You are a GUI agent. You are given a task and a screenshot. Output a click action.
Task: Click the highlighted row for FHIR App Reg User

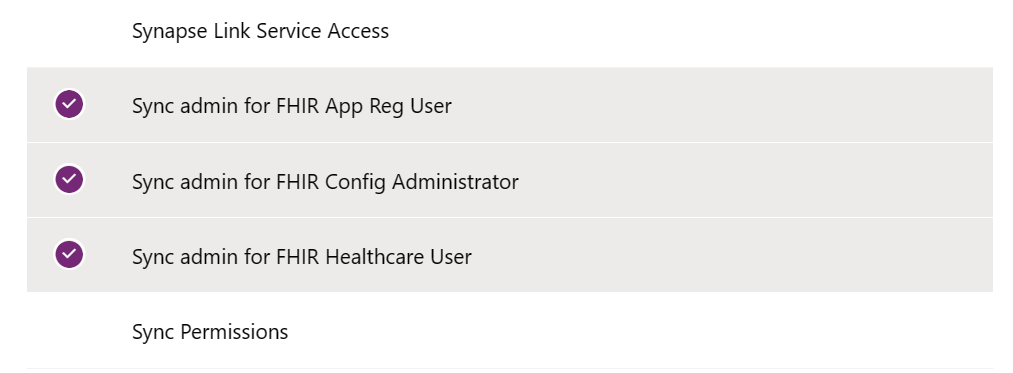tap(510, 105)
